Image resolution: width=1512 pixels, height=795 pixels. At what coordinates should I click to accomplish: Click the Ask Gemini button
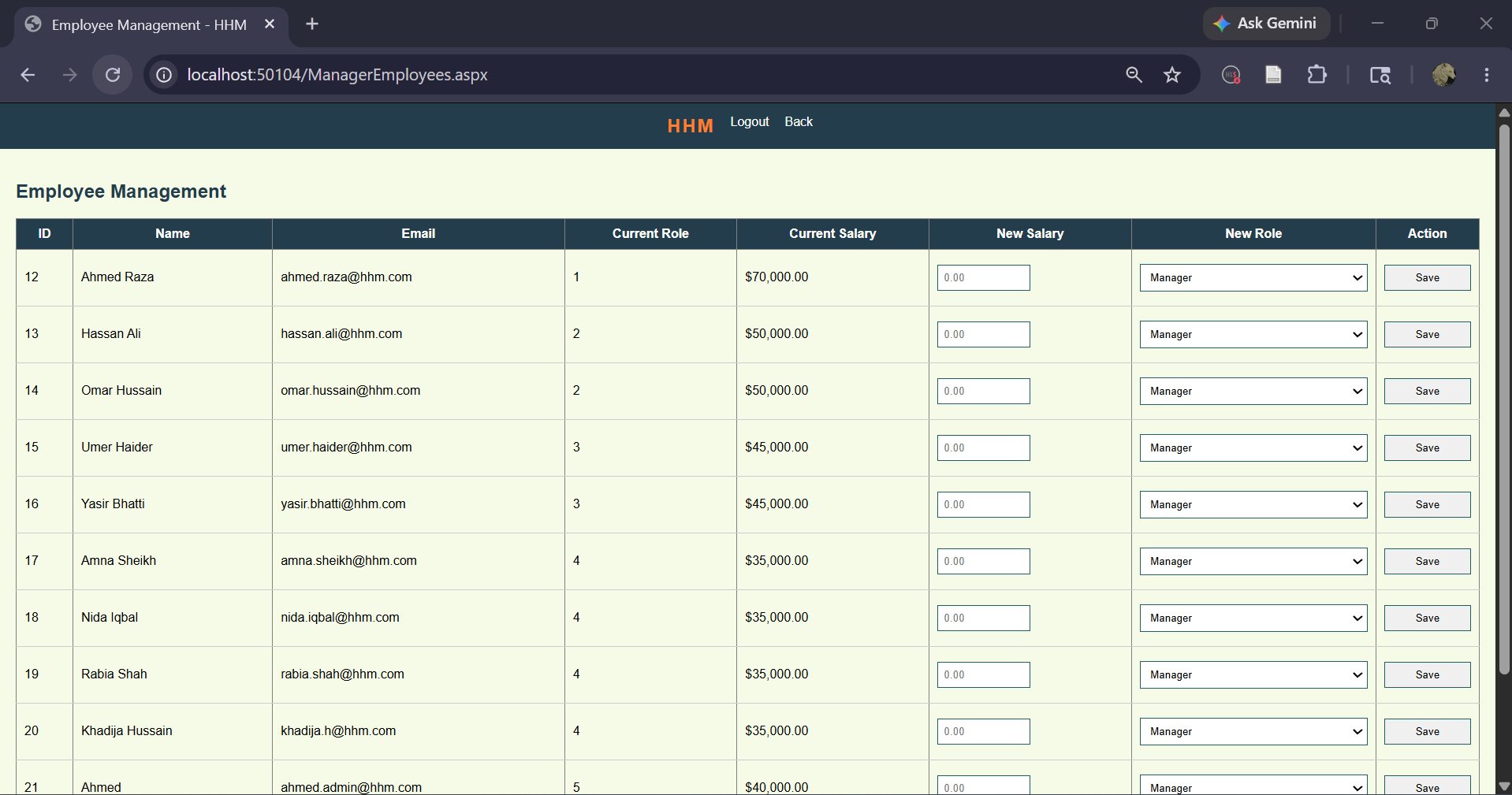(x=1266, y=24)
